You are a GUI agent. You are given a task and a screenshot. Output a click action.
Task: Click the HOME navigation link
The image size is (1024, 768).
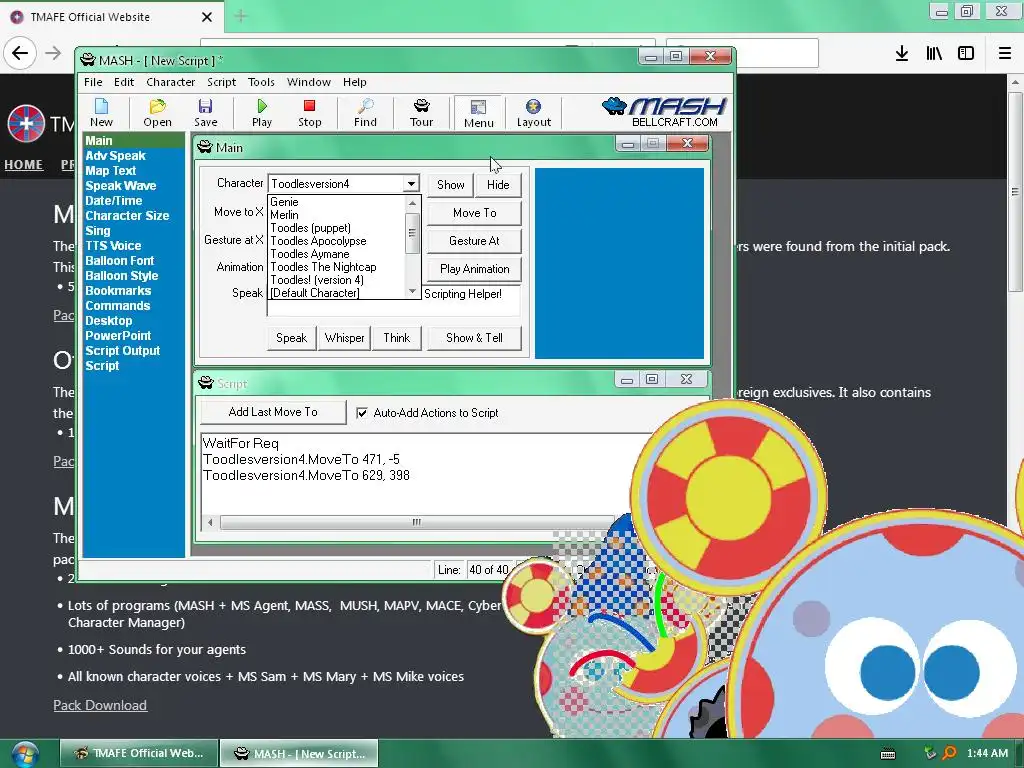pyautogui.click(x=24, y=165)
